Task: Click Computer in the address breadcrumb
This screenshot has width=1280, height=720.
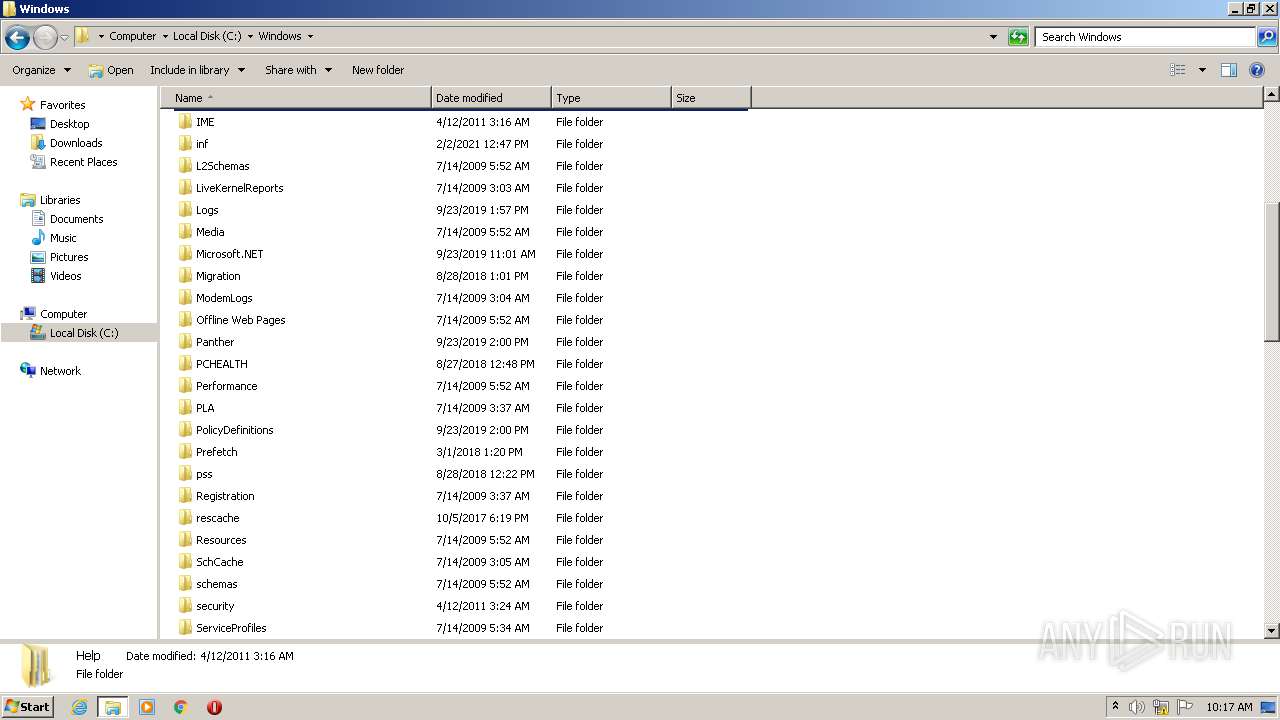Action: coord(133,36)
